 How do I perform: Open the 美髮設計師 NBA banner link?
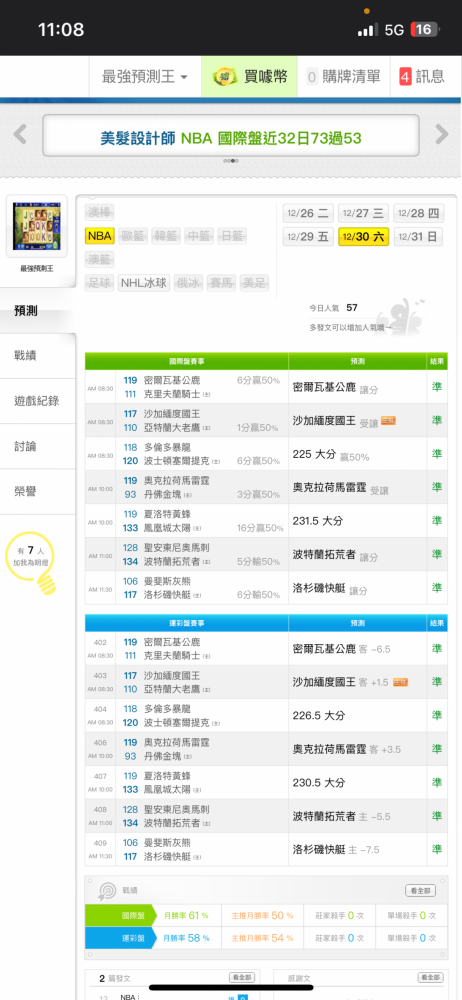point(231,138)
